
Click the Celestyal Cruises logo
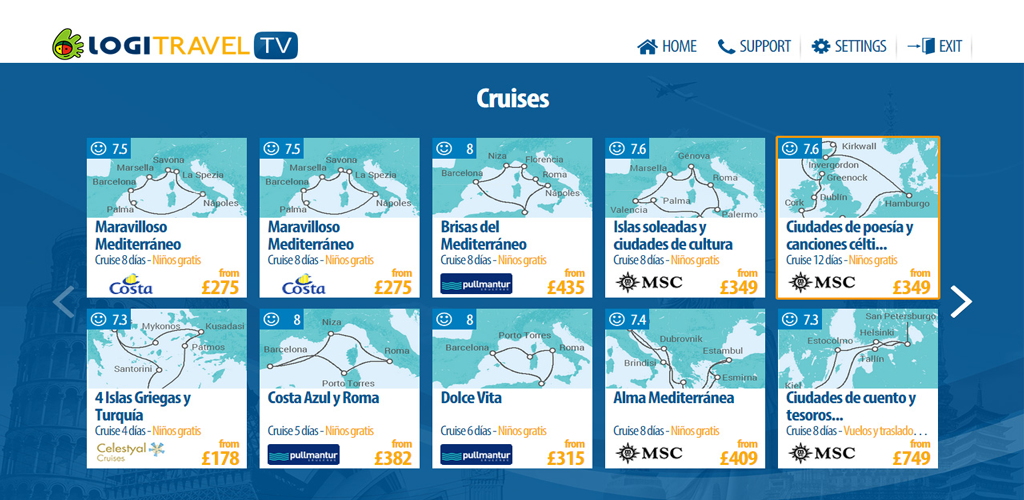coord(130,452)
